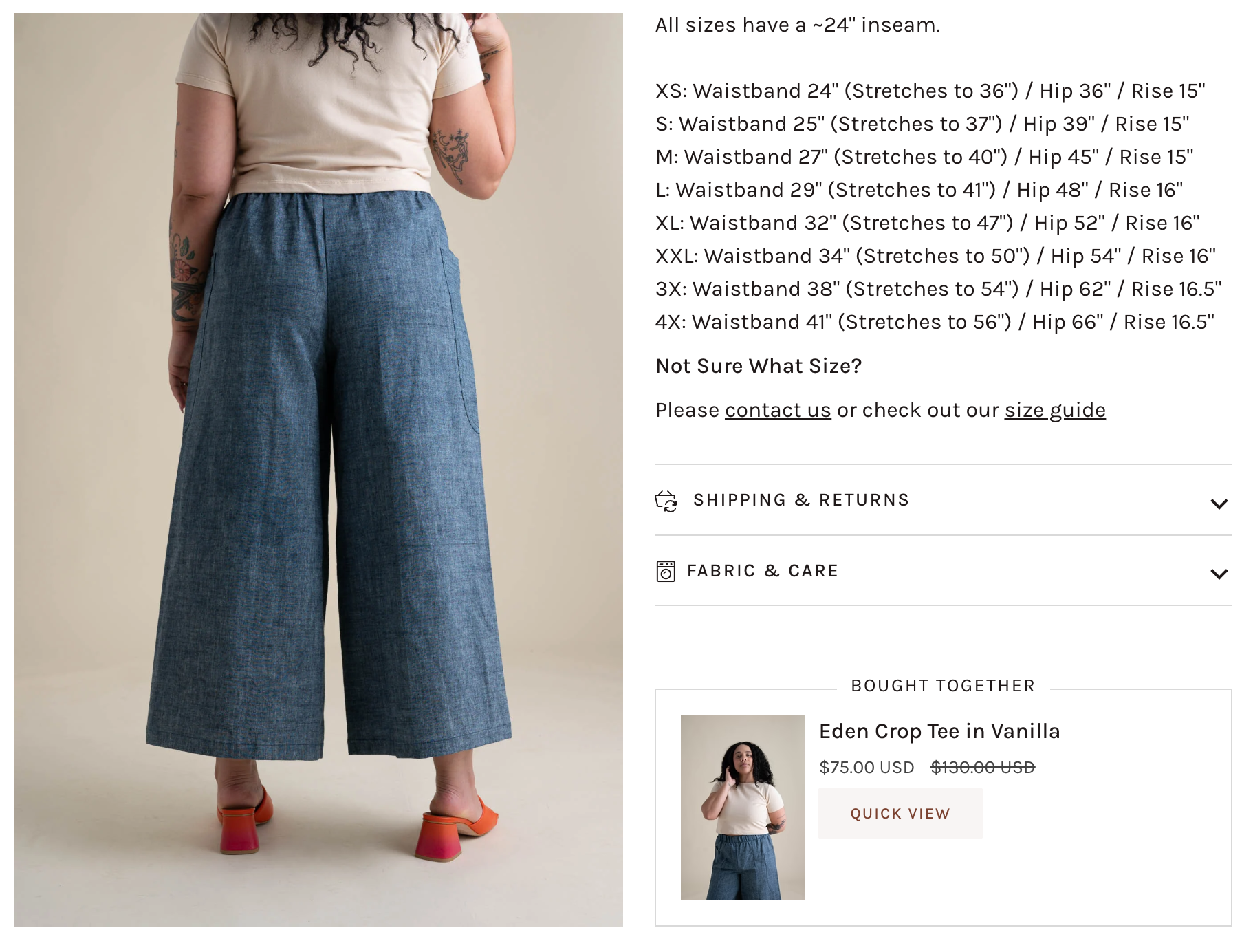Click the washing machine icon beside Fabric & Care

[x=666, y=572]
